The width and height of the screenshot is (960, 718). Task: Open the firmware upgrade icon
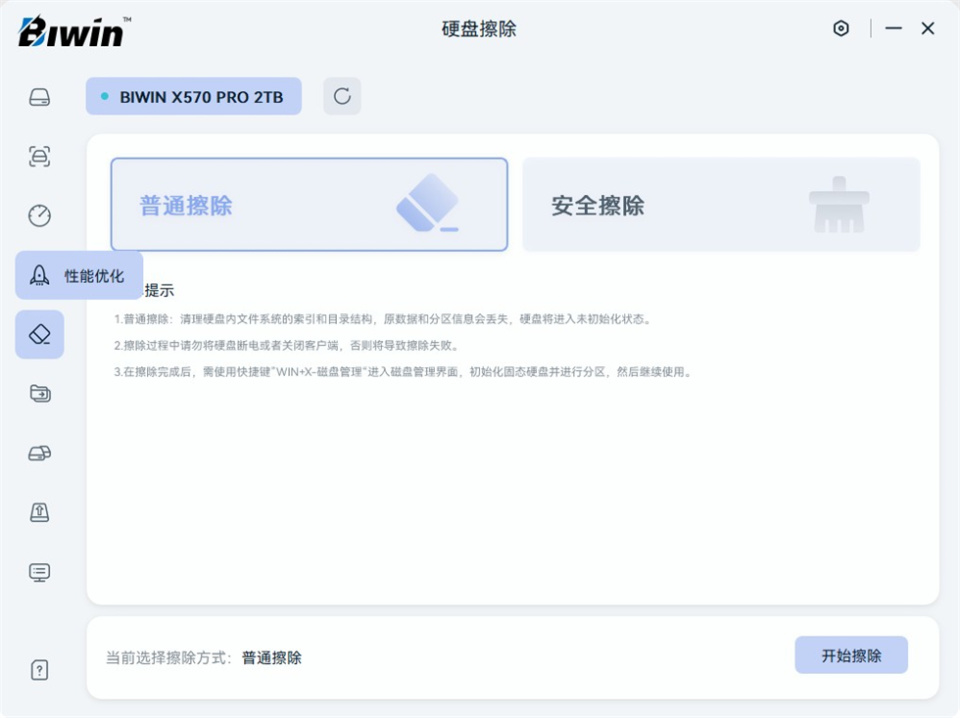click(x=40, y=512)
